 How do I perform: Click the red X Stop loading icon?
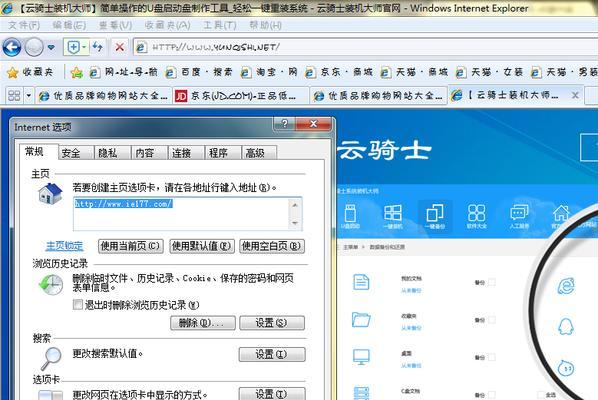pos(119,47)
